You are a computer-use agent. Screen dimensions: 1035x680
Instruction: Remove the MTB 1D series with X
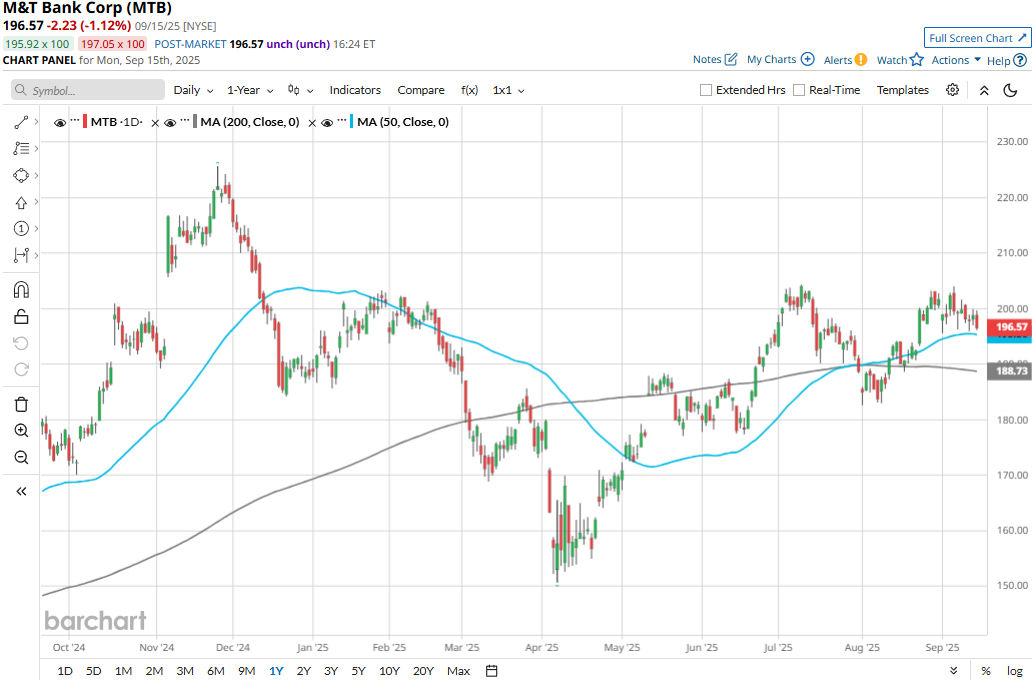click(155, 123)
